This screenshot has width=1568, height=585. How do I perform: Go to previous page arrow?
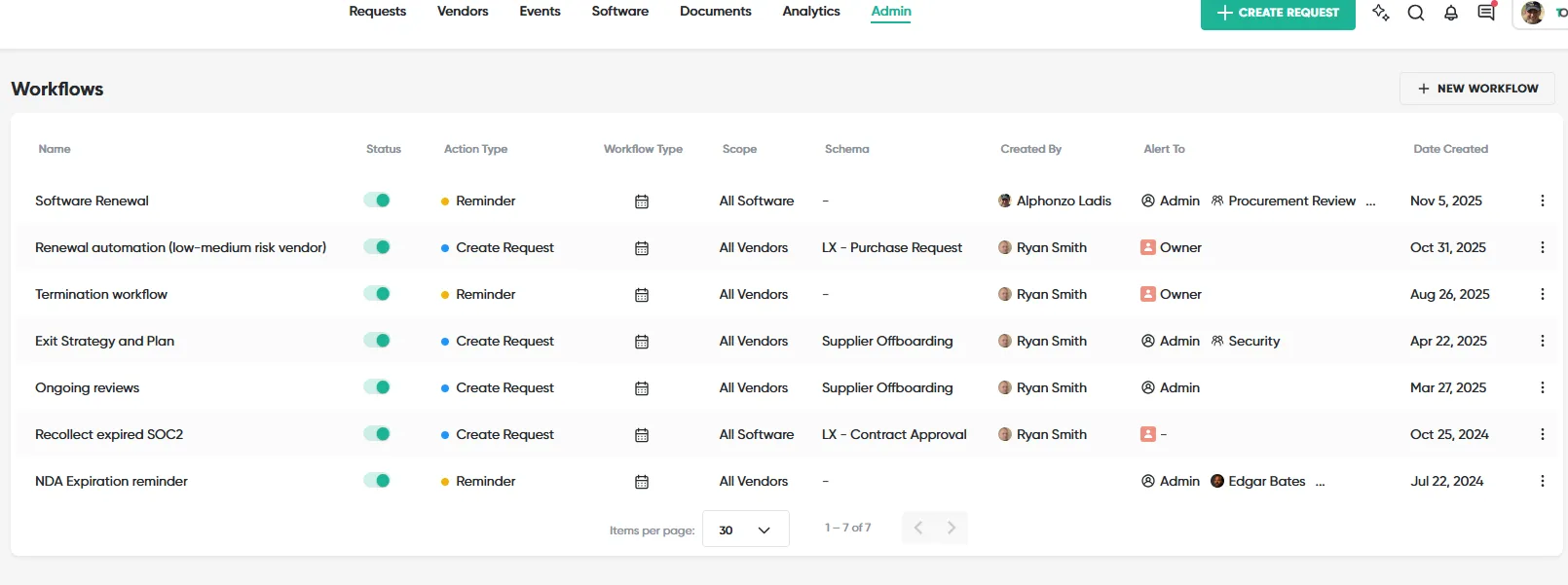click(x=918, y=528)
